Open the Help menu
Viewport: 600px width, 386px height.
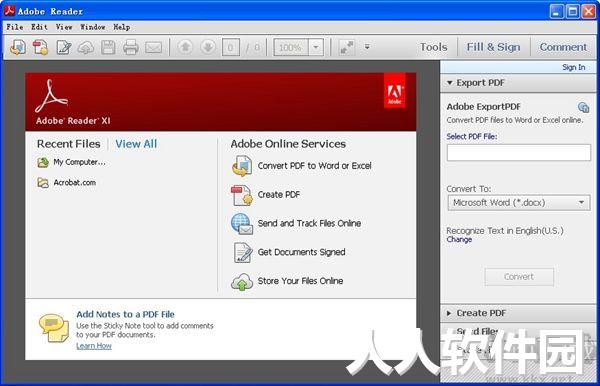pos(121,27)
